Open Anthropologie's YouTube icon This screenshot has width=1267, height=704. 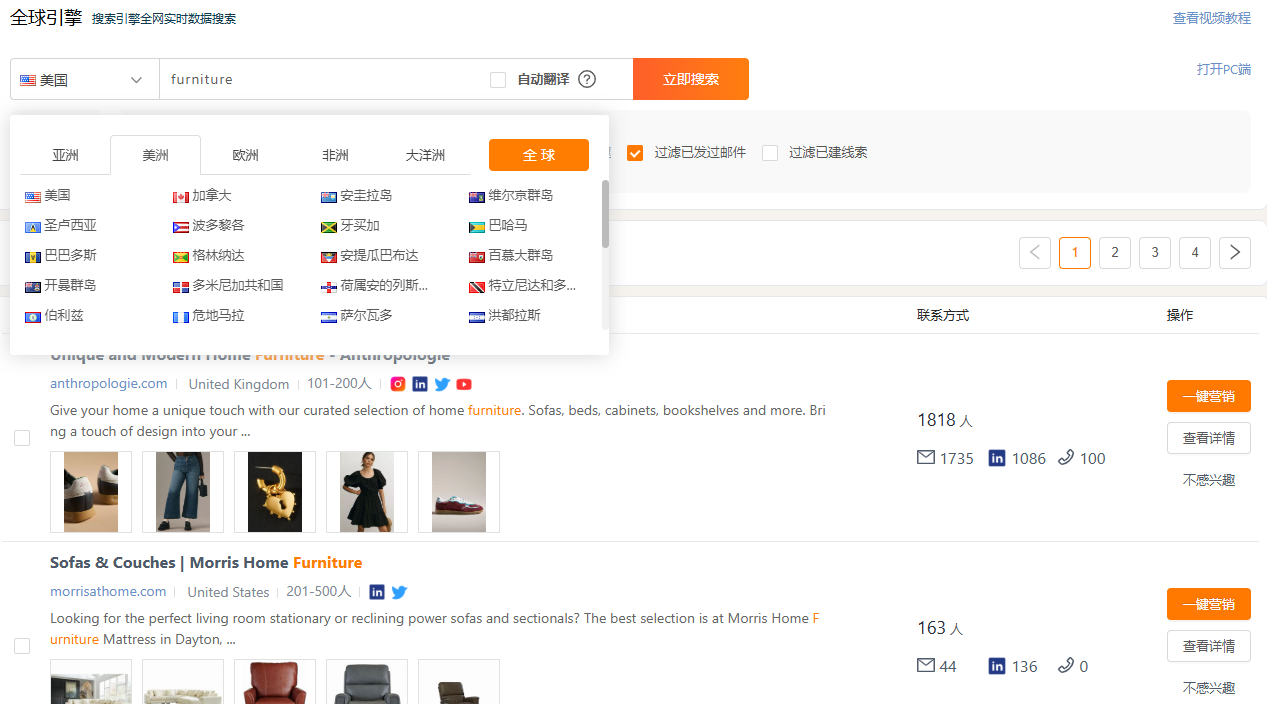pyautogui.click(x=464, y=384)
